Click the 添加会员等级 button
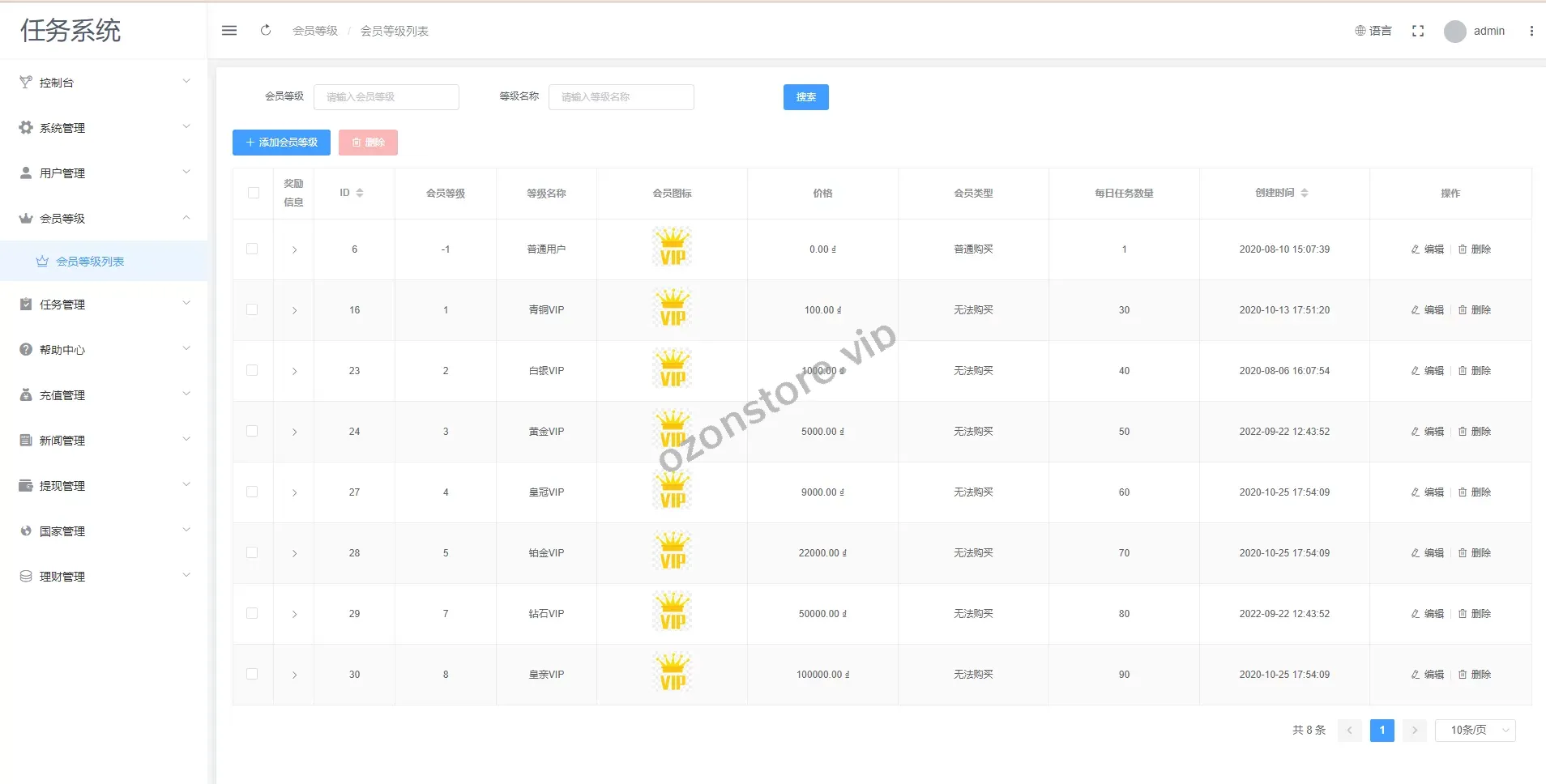Screen dimensions: 1546x784 pyautogui.click(x=281, y=143)
